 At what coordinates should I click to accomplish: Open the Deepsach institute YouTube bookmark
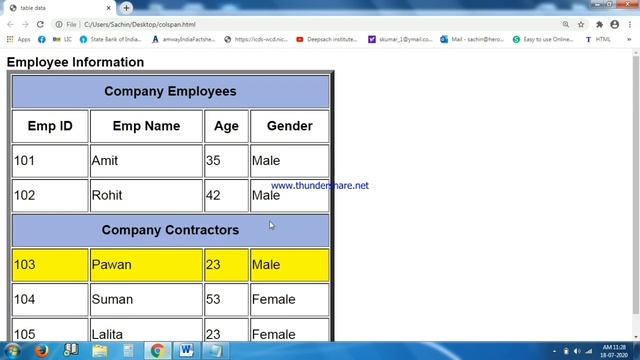pyautogui.click(x=327, y=39)
